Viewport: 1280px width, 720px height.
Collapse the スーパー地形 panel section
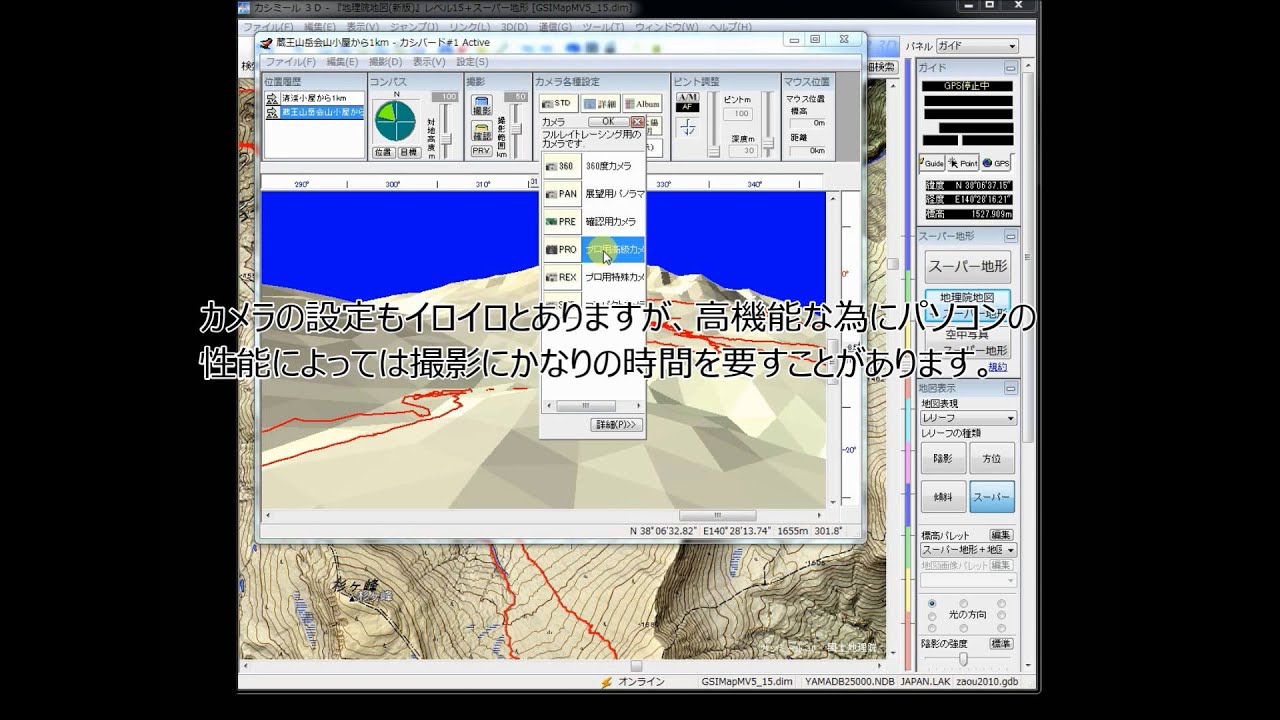[1010, 236]
